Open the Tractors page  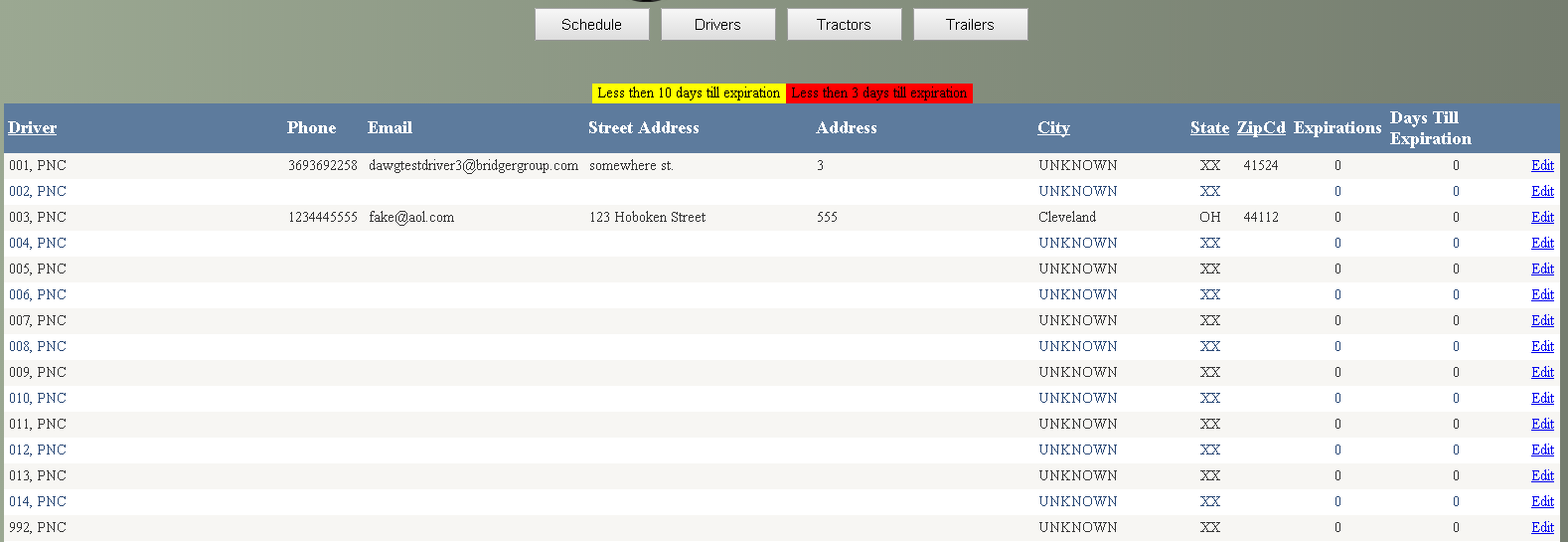click(x=844, y=25)
